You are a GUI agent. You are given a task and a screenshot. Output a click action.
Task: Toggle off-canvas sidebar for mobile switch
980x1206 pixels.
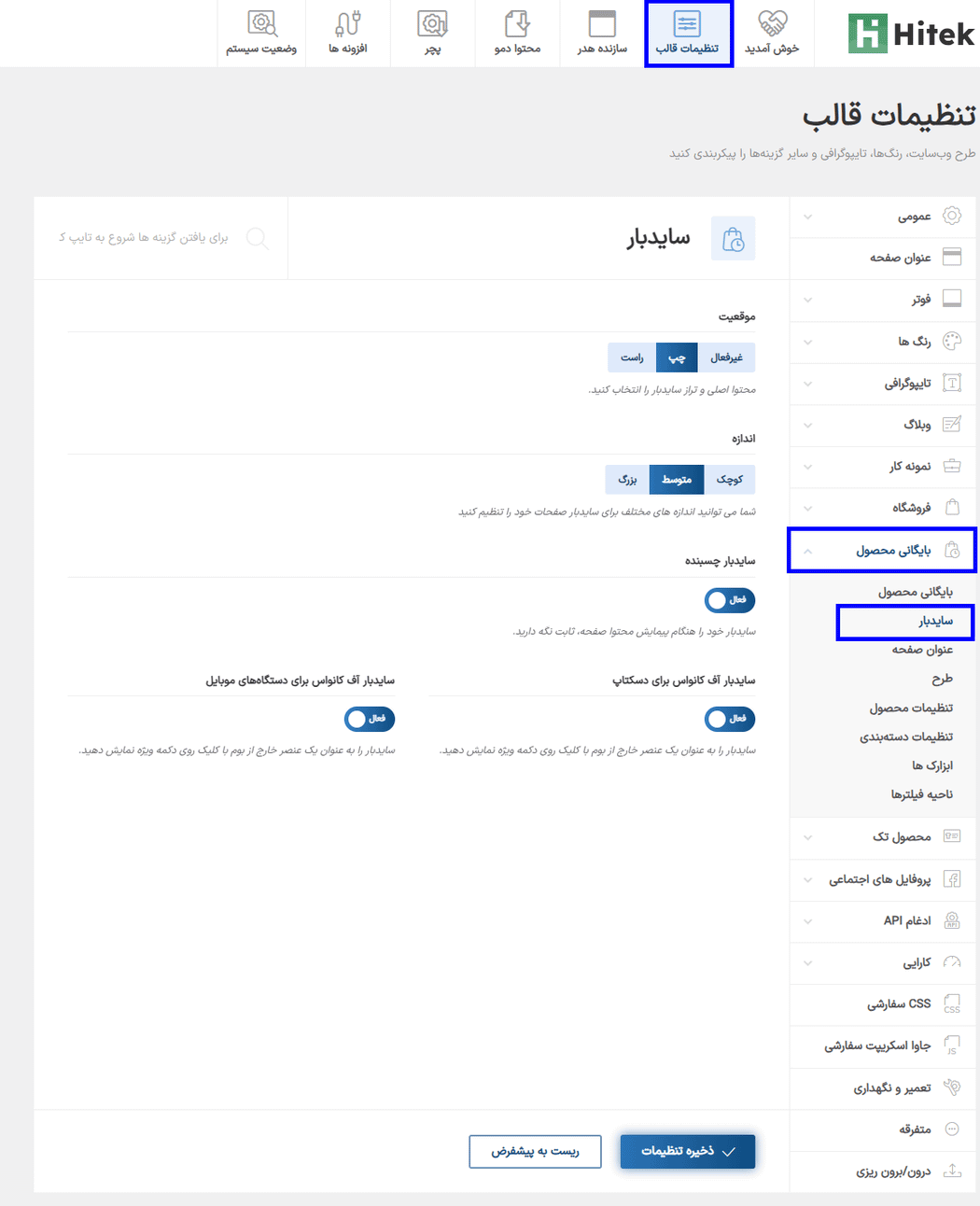pyautogui.click(x=370, y=719)
